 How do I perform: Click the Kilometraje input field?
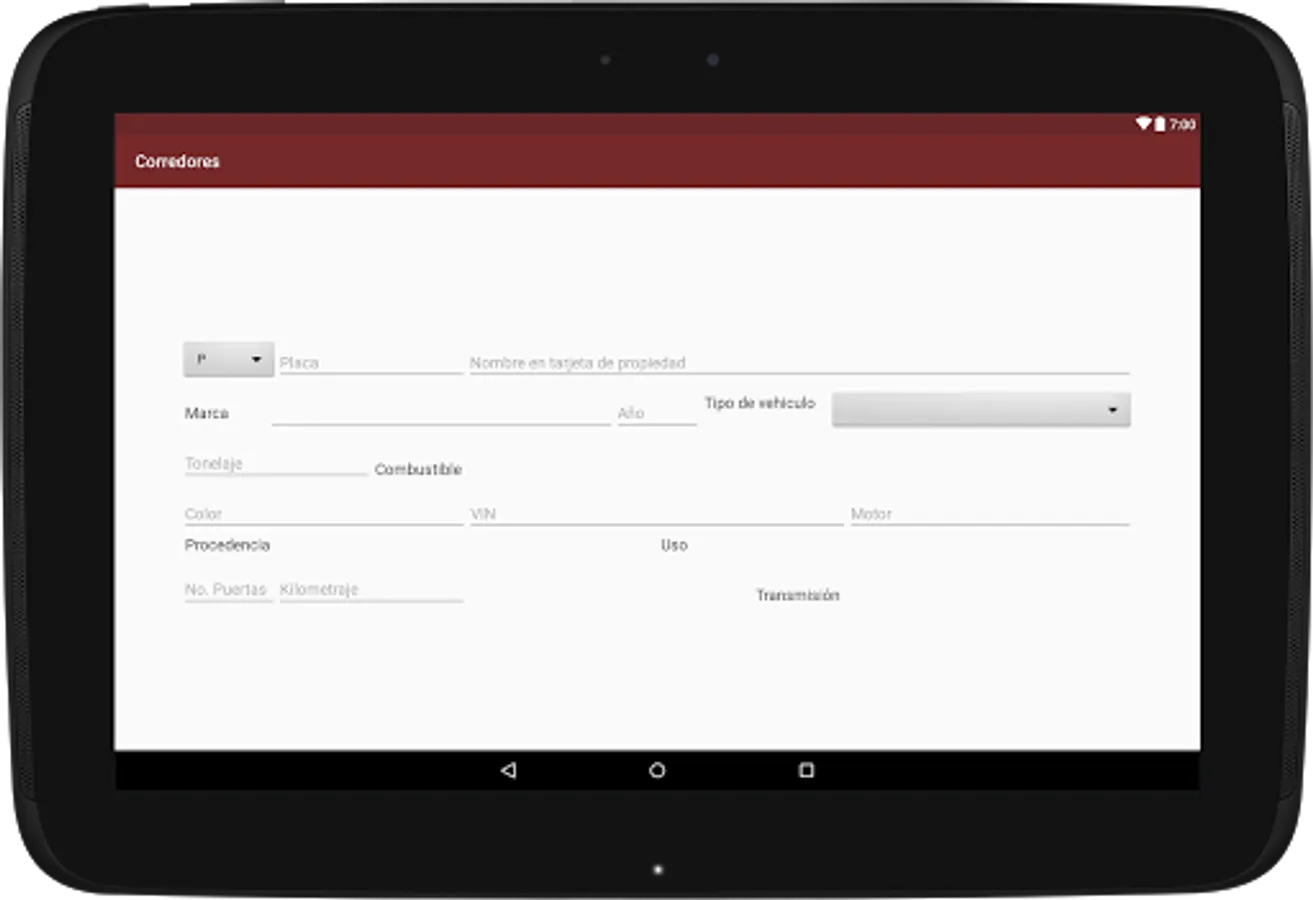pos(371,589)
